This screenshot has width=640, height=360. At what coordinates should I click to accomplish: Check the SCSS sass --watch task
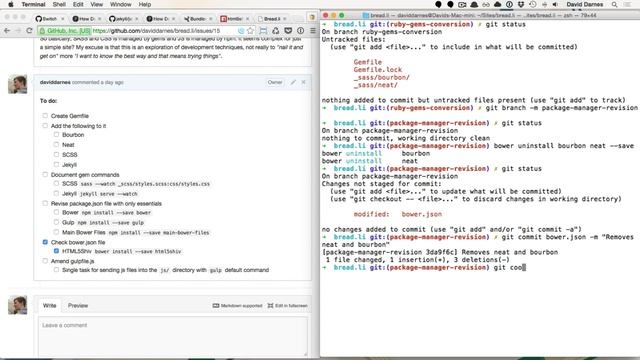click(x=56, y=183)
